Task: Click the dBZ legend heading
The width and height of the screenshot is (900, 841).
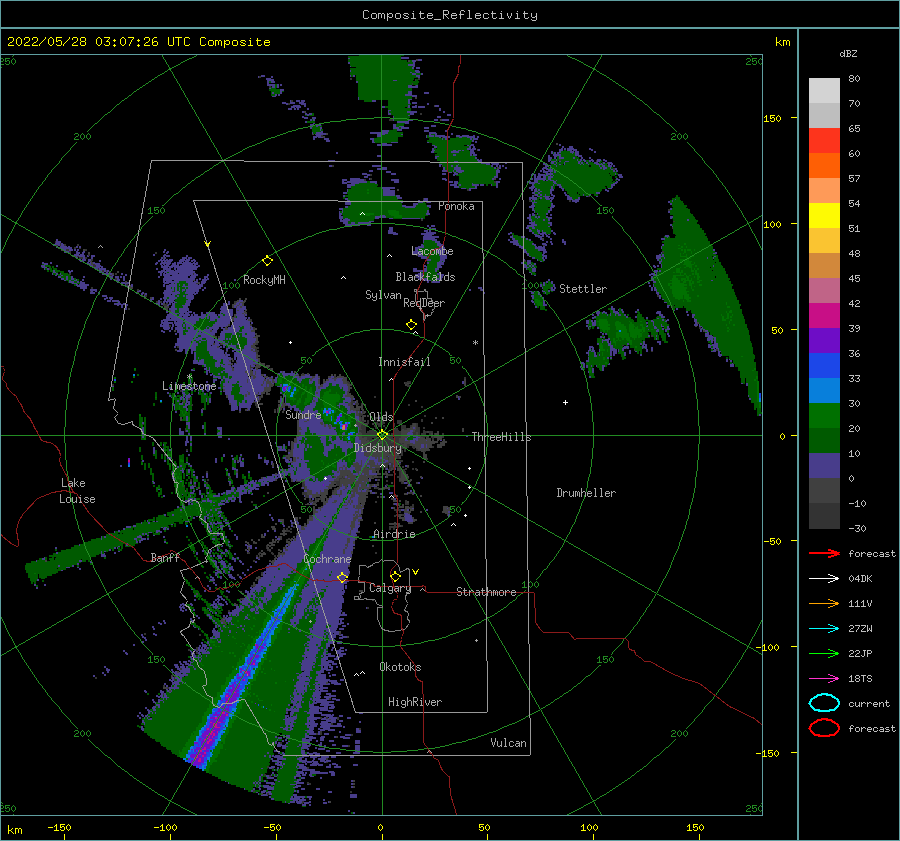Action: click(848, 54)
